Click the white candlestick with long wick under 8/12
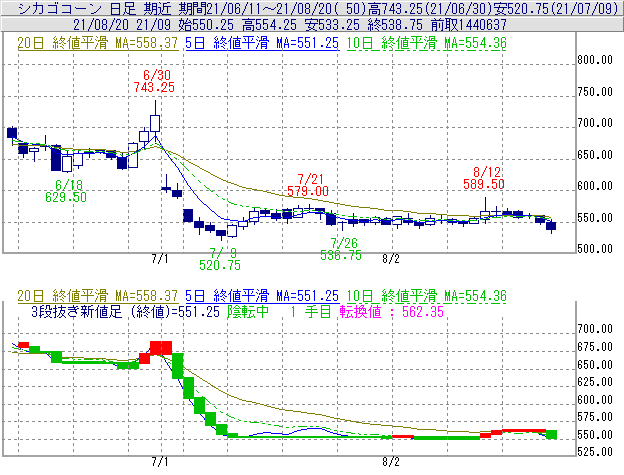624x475 pixels. pyautogui.click(x=485, y=211)
